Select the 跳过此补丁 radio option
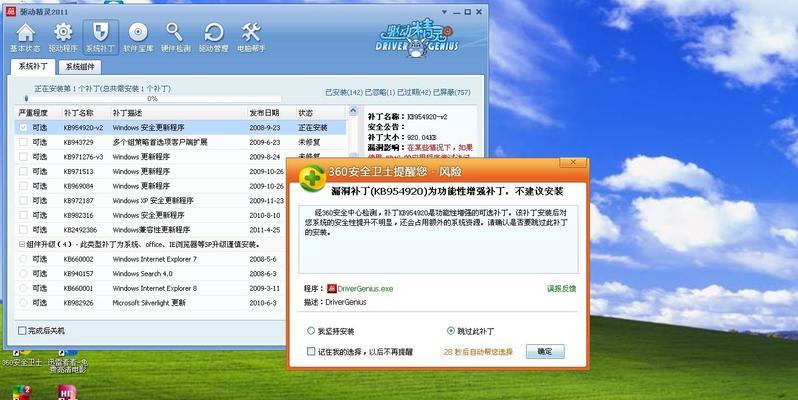This screenshot has width=798, height=400. pyautogui.click(x=450, y=331)
